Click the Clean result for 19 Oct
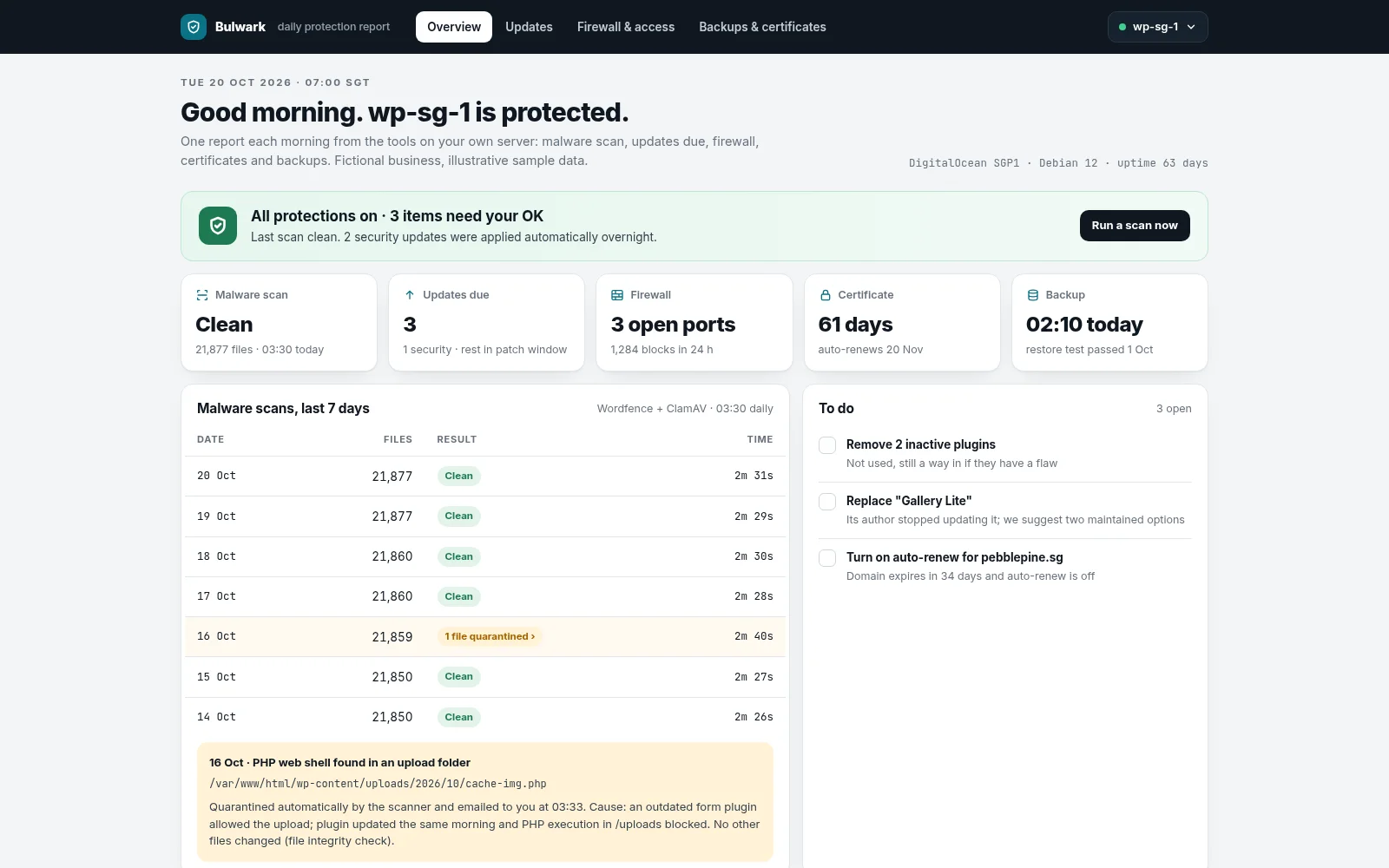Viewport: 1389px width, 868px height. pyautogui.click(x=459, y=516)
